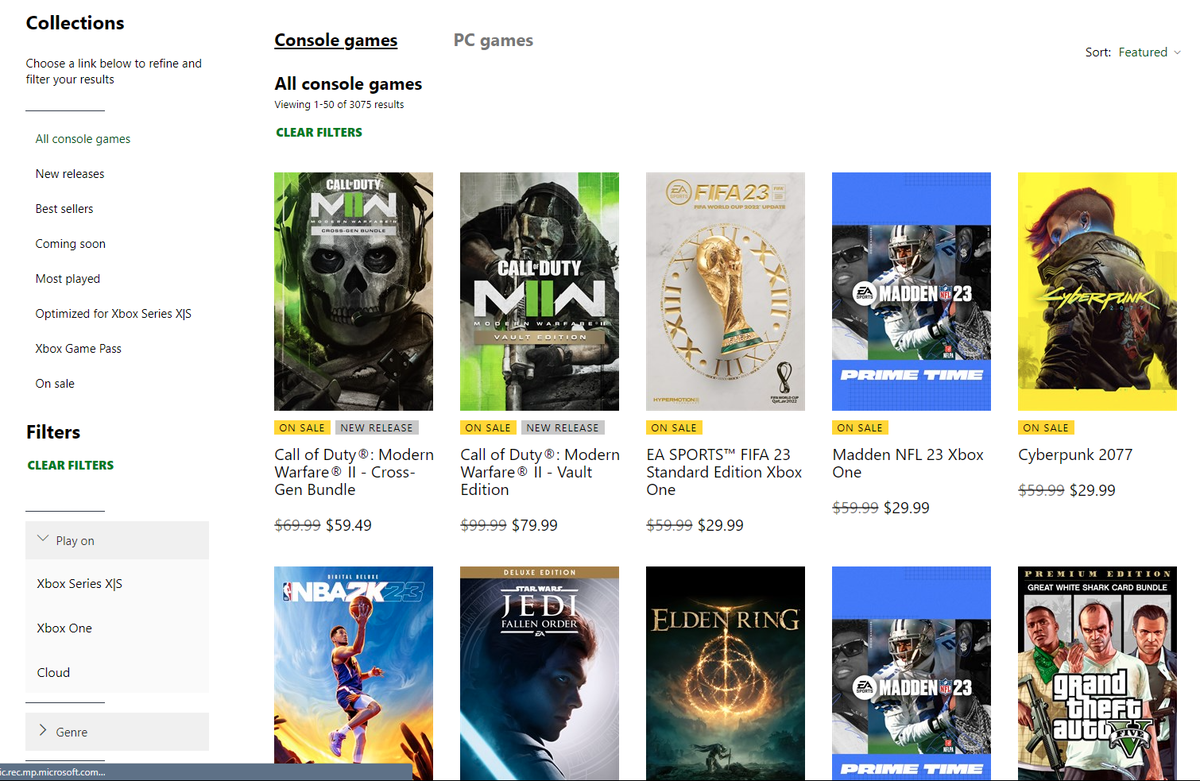Image resolution: width=1200 pixels, height=781 pixels.
Task: Collapse the Play on filter section
Action: pos(117,540)
